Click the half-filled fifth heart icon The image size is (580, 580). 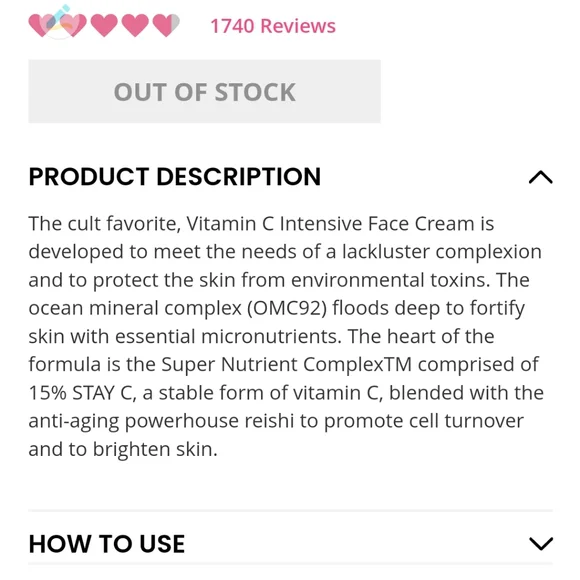[x=166, y=26]
